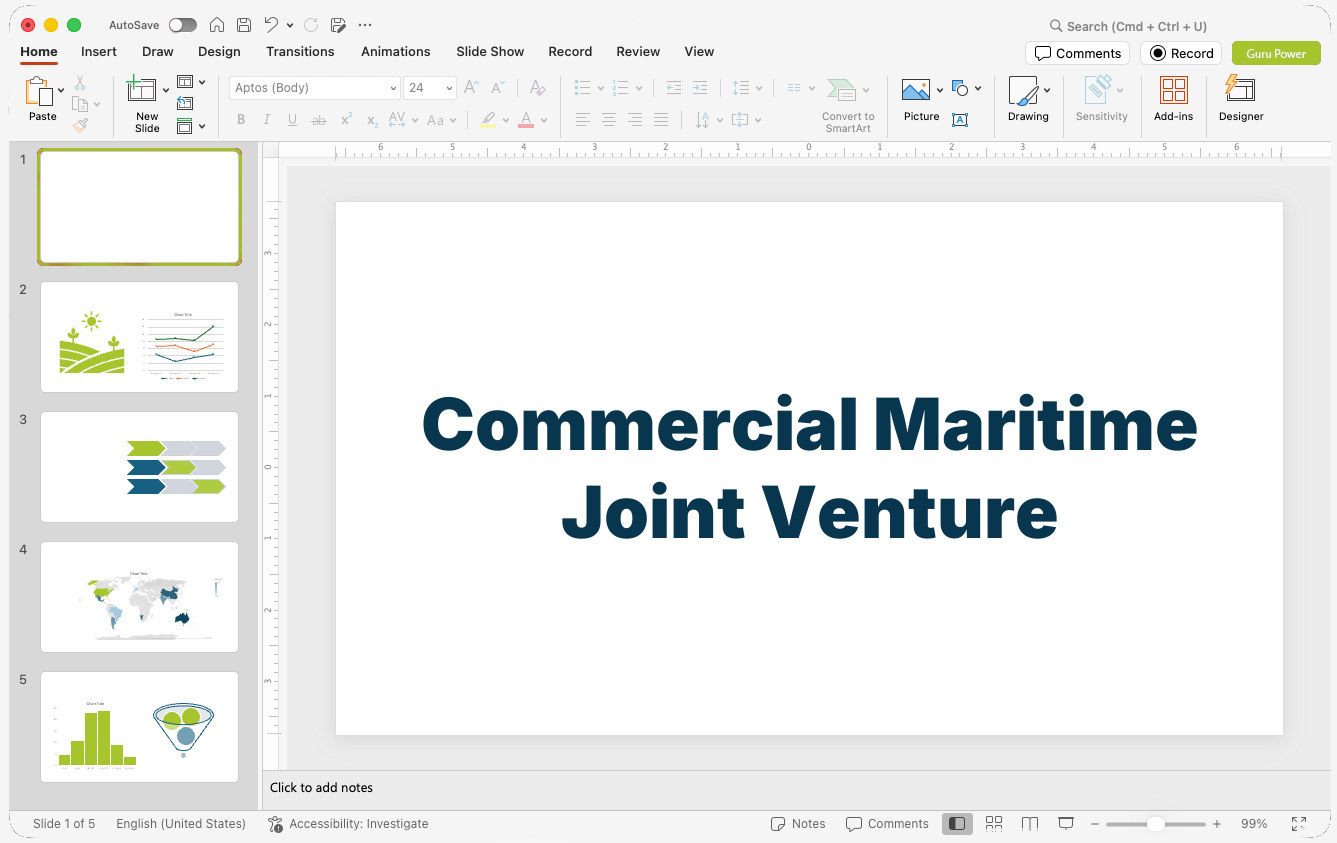
Task: Align text left
Action: [x=583, y=120]
